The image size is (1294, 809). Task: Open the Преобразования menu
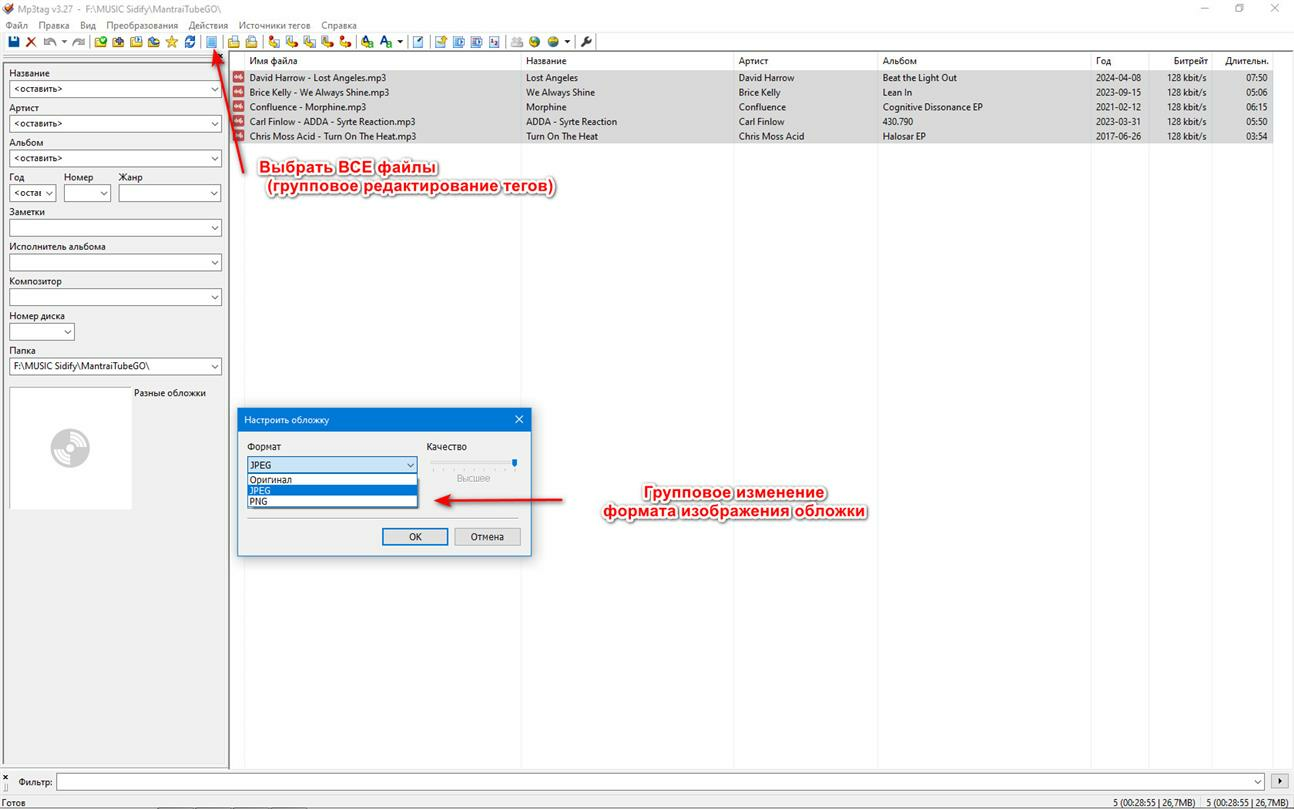click(x=142, y=25)
